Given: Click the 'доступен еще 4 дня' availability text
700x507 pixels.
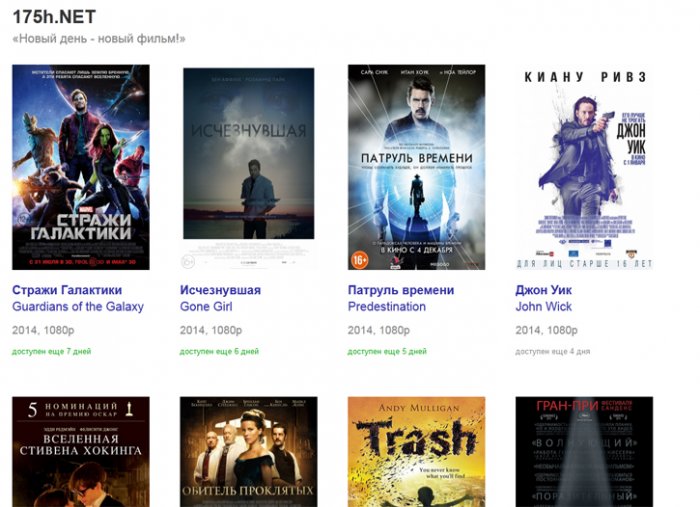Looking at the screenshot, I should pyautogui.click(x=553, y=352).
